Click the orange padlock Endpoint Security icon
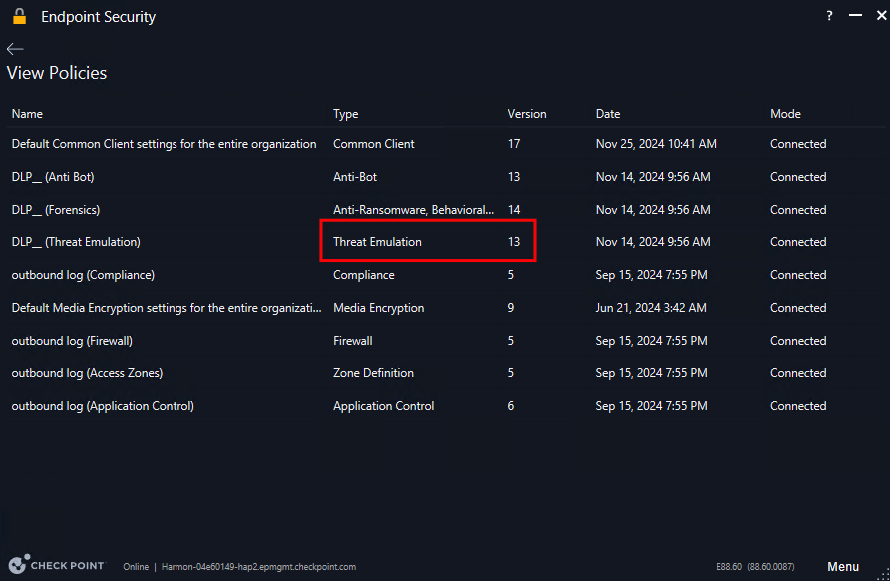Viewport: 890px width, 581px height. tap(20, 16)
